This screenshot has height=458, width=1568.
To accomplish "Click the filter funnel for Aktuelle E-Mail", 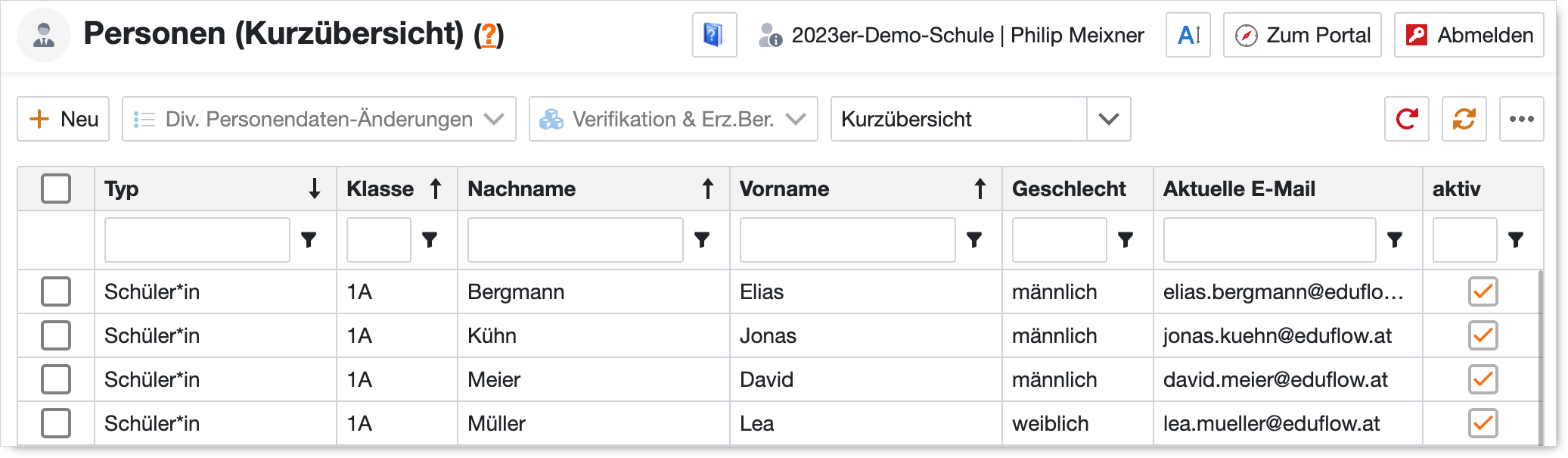I will coord(1395,240).
